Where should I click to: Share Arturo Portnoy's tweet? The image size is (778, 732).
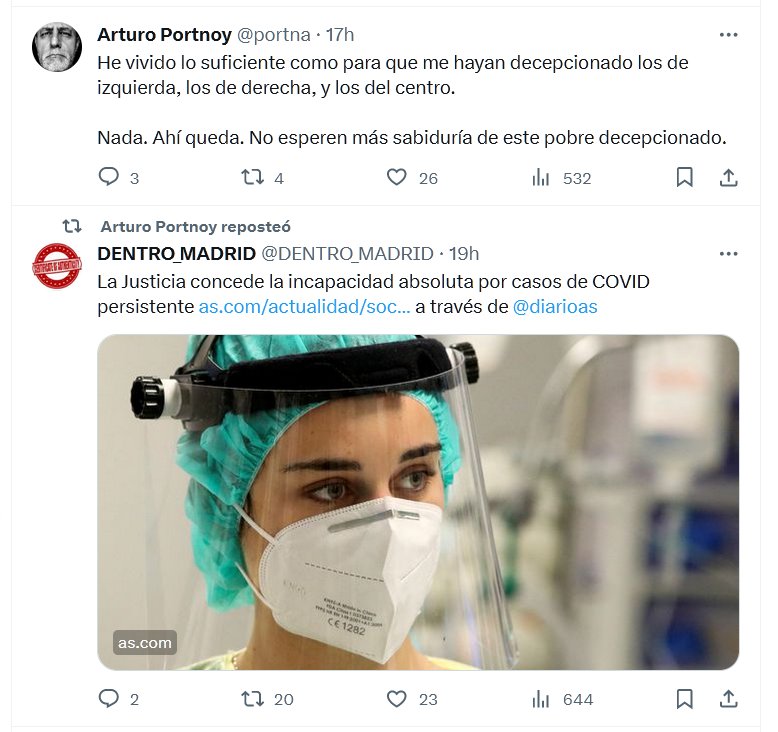(x=729, y=178)
